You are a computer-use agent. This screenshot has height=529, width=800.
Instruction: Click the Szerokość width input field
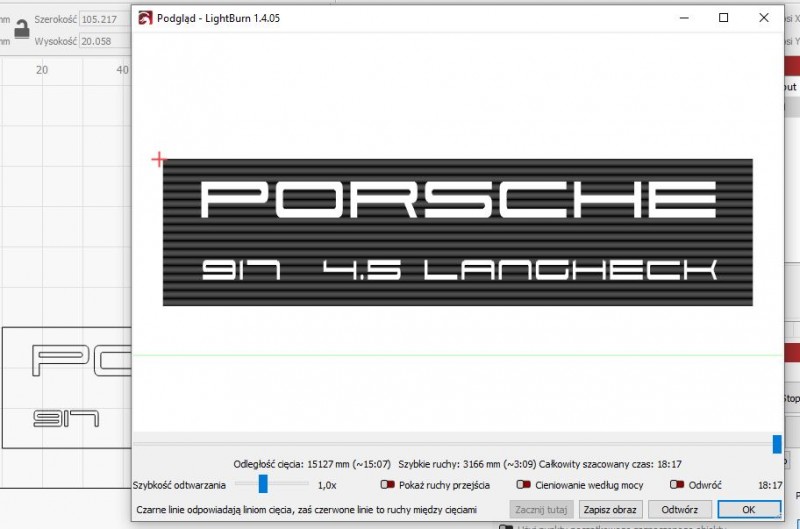[x=106, y=19]
